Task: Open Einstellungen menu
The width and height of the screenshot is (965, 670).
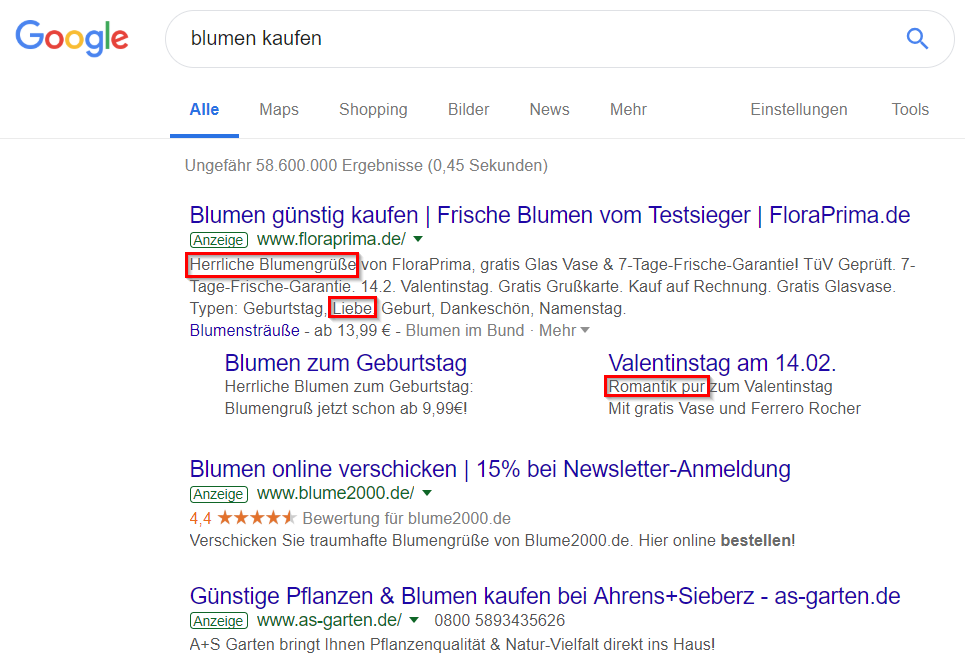Action: pyautogui.click(x=799, y=110)
